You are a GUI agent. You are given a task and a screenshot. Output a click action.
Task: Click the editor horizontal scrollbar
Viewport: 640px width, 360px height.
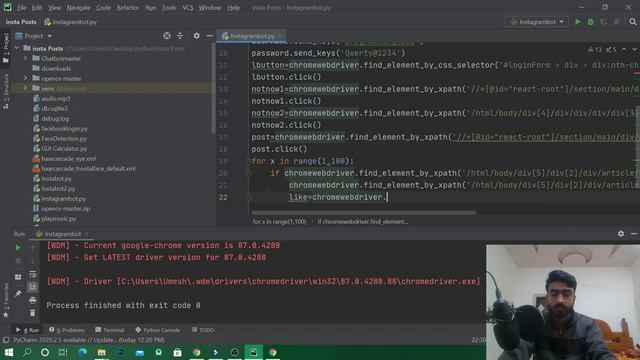pos(363,213)
